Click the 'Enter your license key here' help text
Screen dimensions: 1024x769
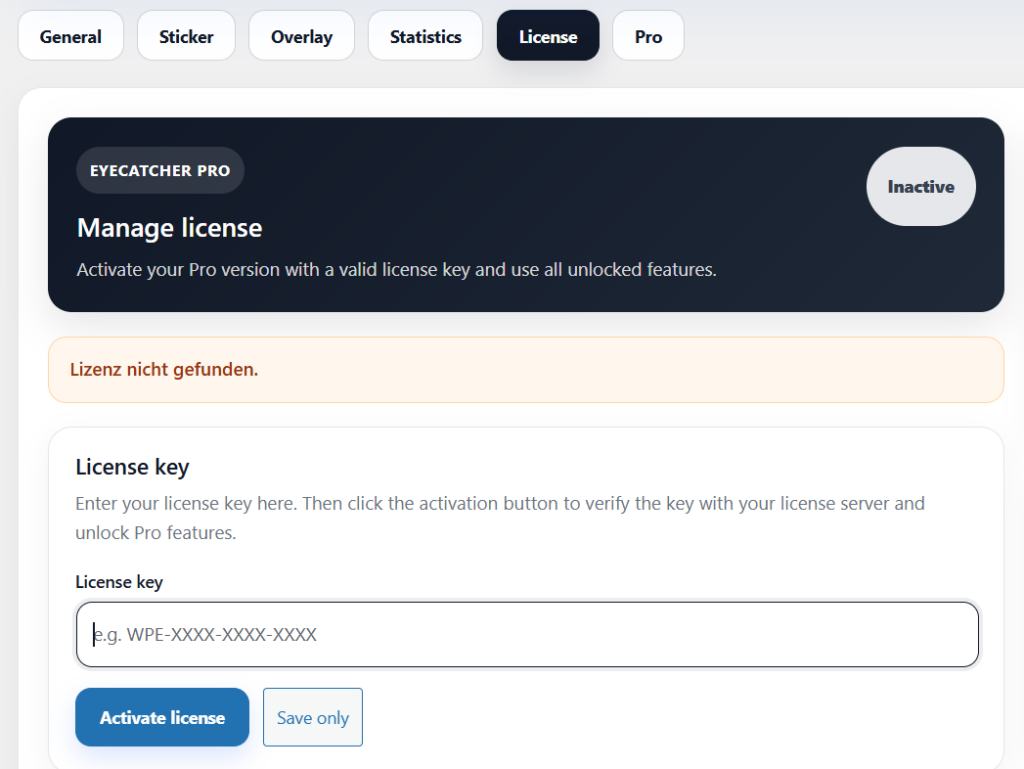[x=499, y=503]
